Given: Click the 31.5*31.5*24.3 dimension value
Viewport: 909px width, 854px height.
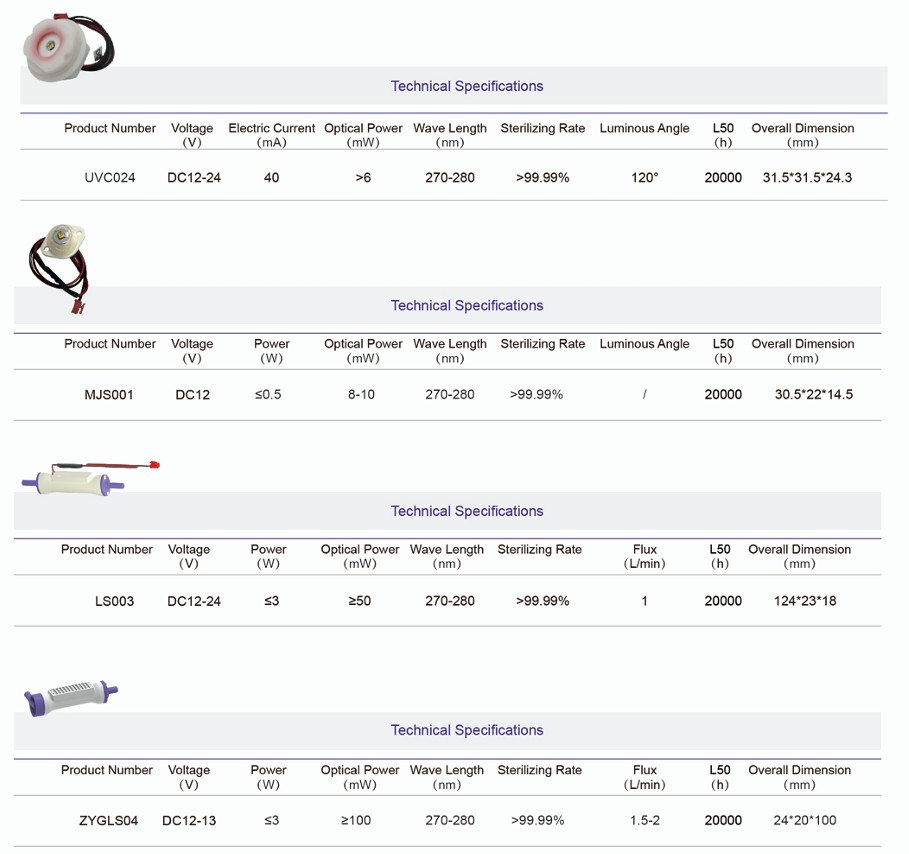Looking at the screenshot, I should [807, 178].
